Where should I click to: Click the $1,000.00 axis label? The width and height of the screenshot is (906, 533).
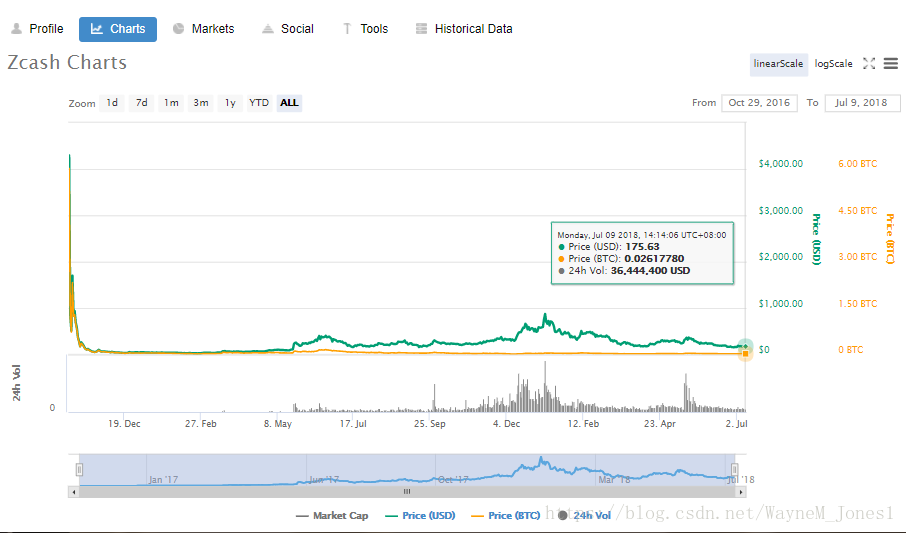coord(781,303)
